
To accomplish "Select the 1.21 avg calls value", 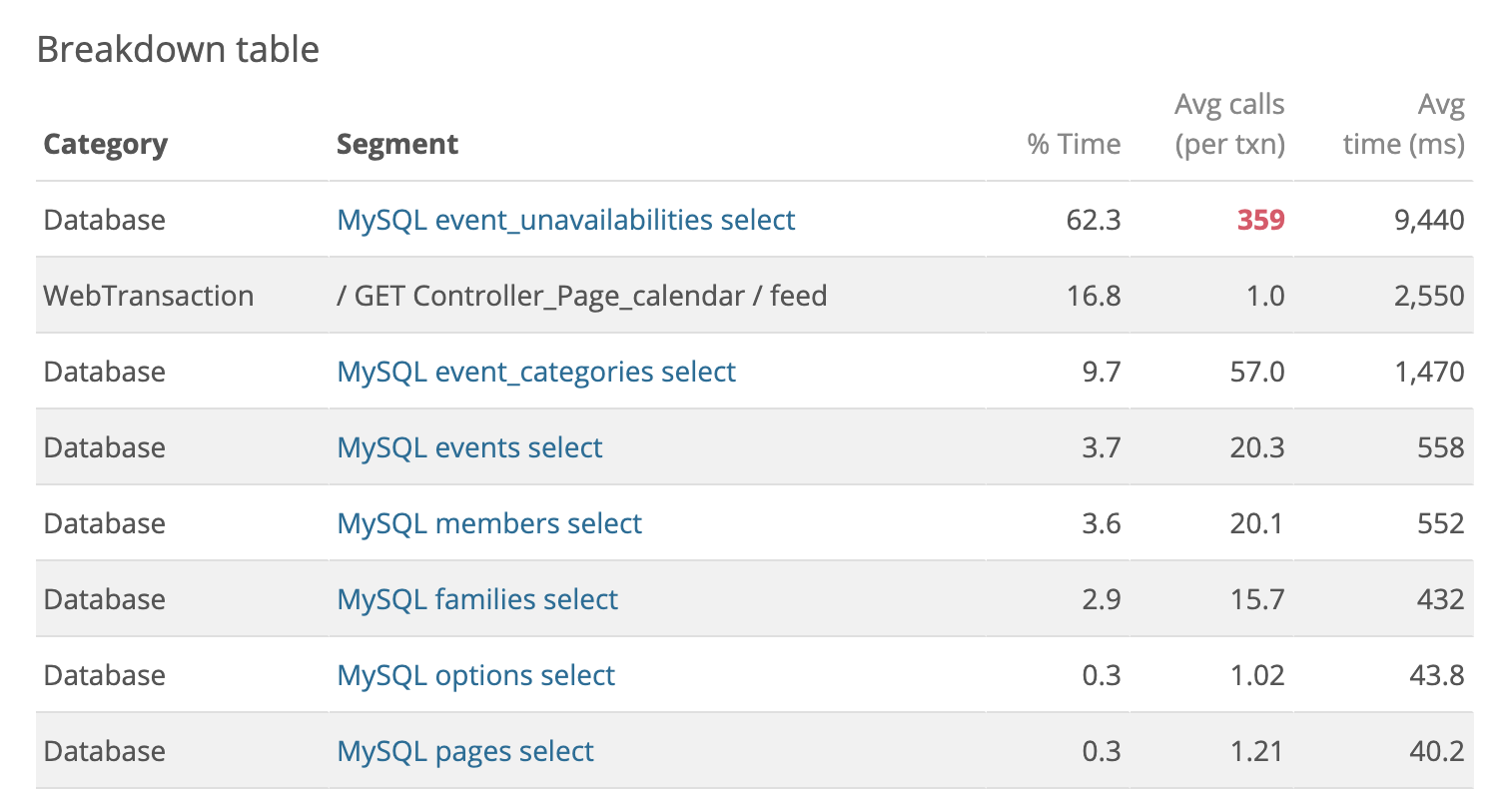I will coord(1257,751).
